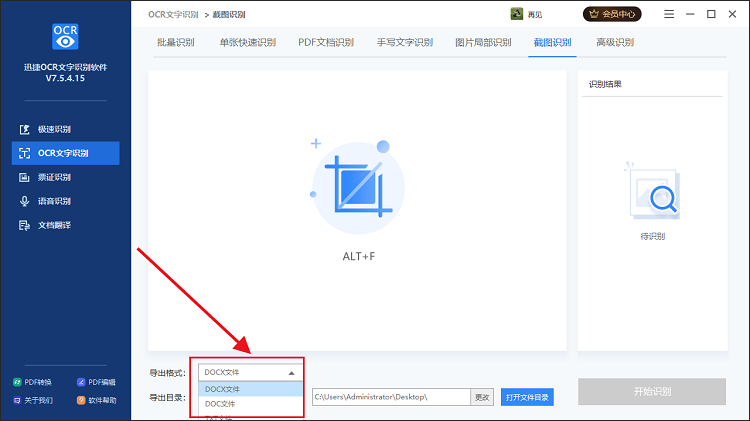Click the 更改 button
750x421 pixels.
[482, 397]
